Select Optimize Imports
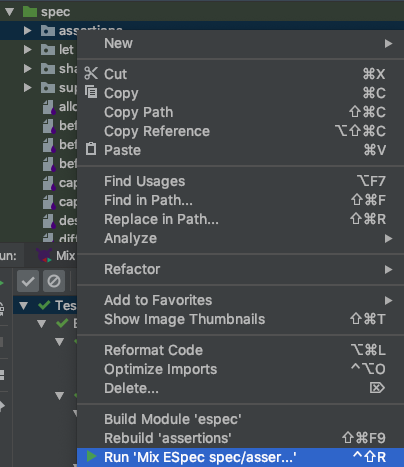 pos(240,369)
